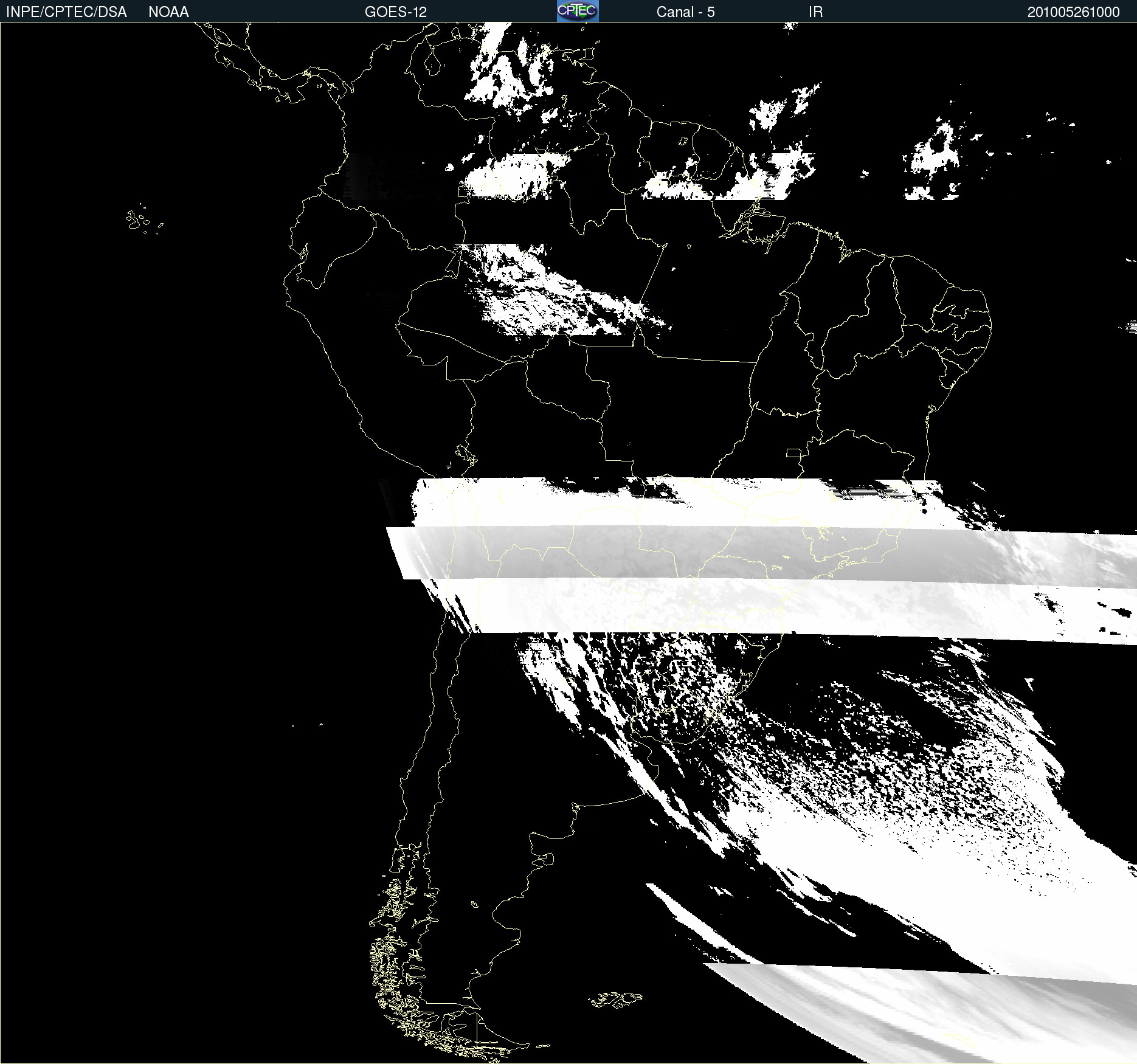This screenshot has height=1064, width=1137.
Task: Click the CPTEC logo in header
Action: [x=578, y=11]
